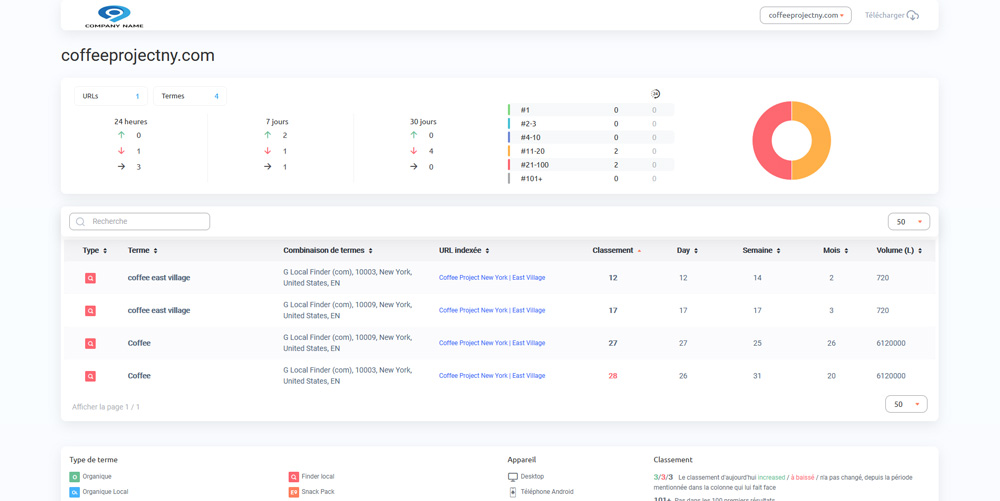Open the bottom rows-per-page 50 dropdown

[906, 404]
